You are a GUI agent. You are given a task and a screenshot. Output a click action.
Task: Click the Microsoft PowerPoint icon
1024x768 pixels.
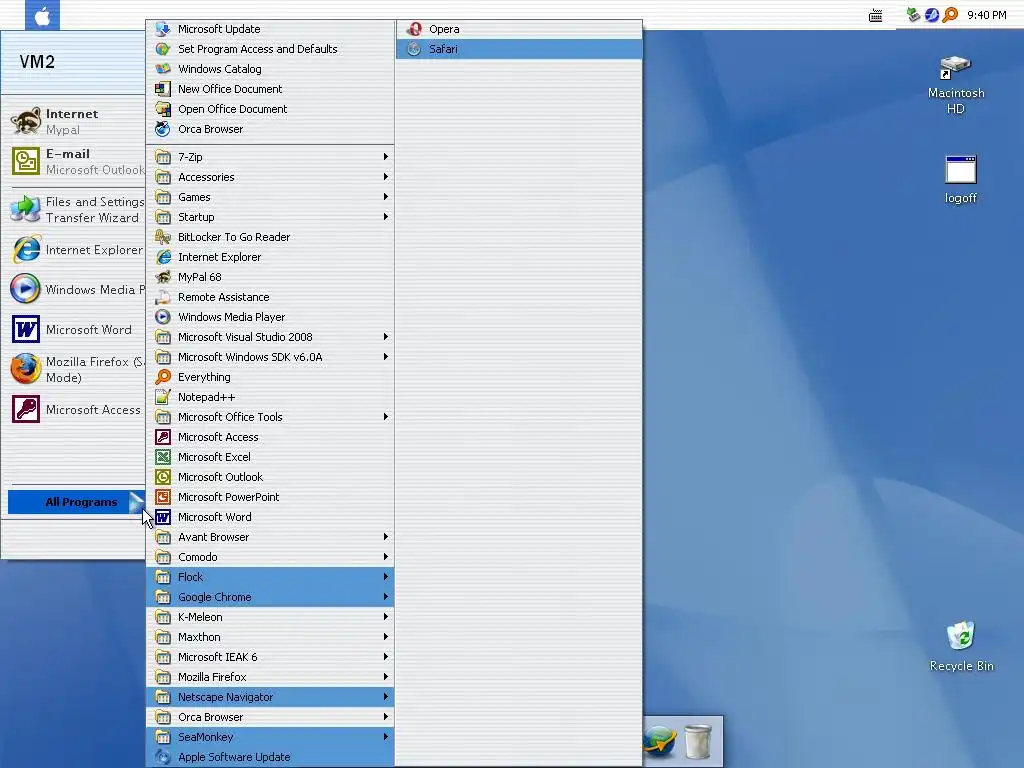point(163,497)
